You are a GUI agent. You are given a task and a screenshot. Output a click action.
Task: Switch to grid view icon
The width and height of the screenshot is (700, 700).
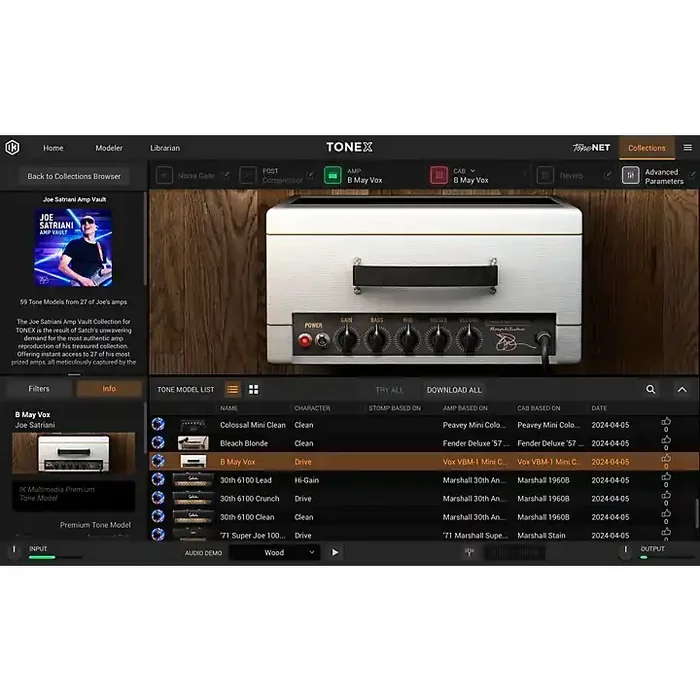[x=254, y=390]
